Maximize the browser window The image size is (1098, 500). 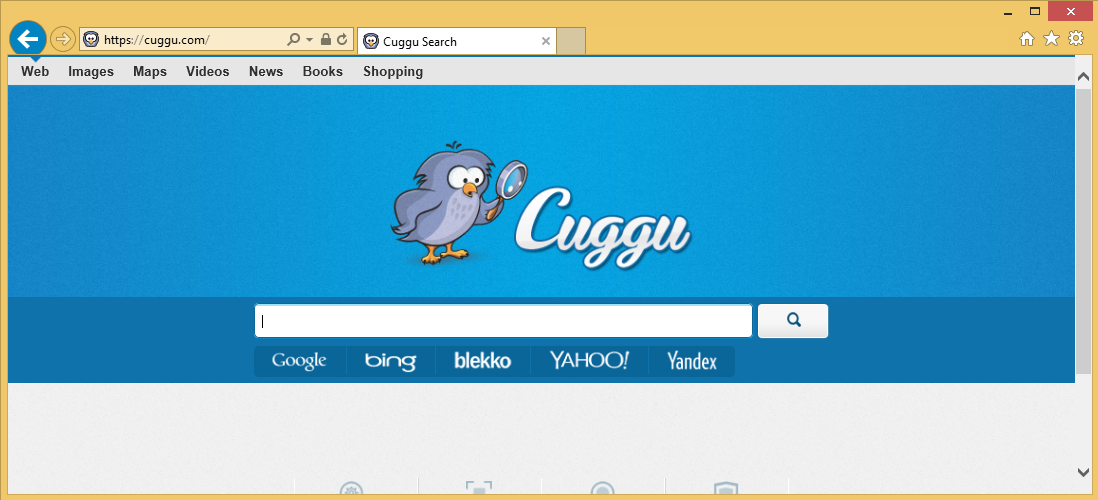pyautogui.click(x=1034, y=11)
